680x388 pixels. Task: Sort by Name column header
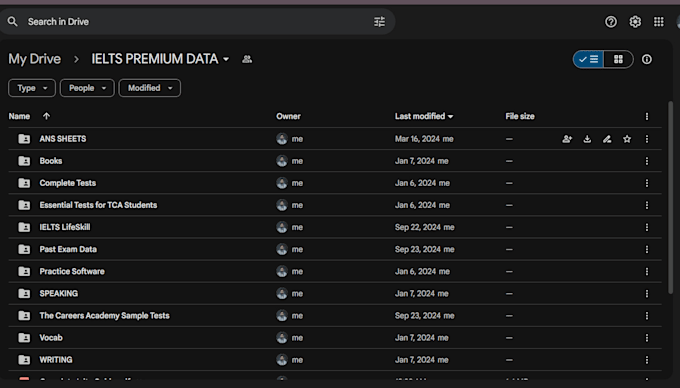20,116
